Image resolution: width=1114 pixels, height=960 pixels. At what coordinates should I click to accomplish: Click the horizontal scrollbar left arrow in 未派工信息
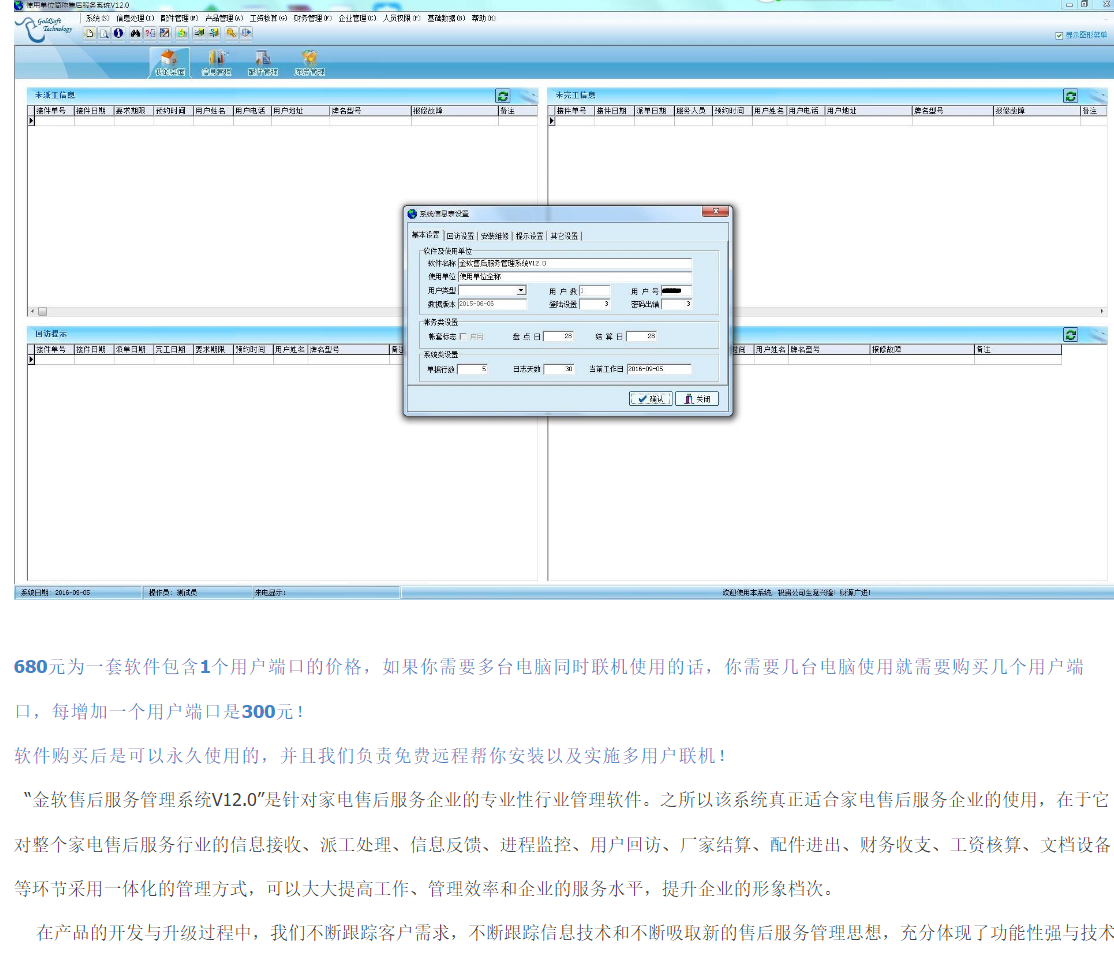32,312
